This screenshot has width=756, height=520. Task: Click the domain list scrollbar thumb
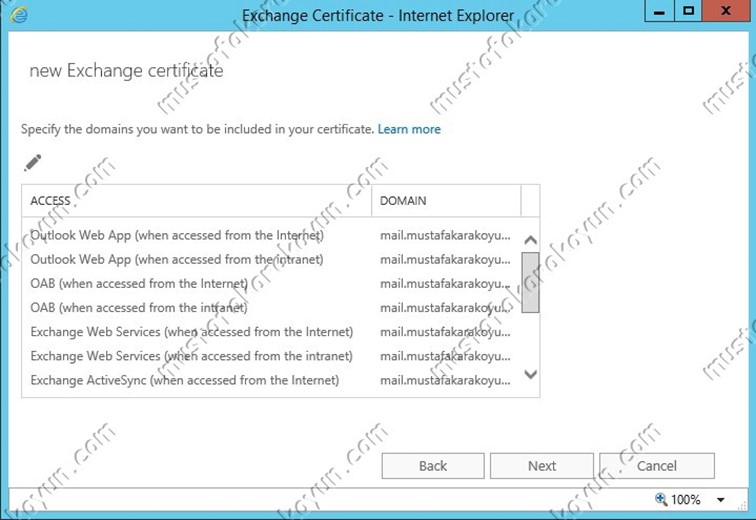click(x=530, y=282)
